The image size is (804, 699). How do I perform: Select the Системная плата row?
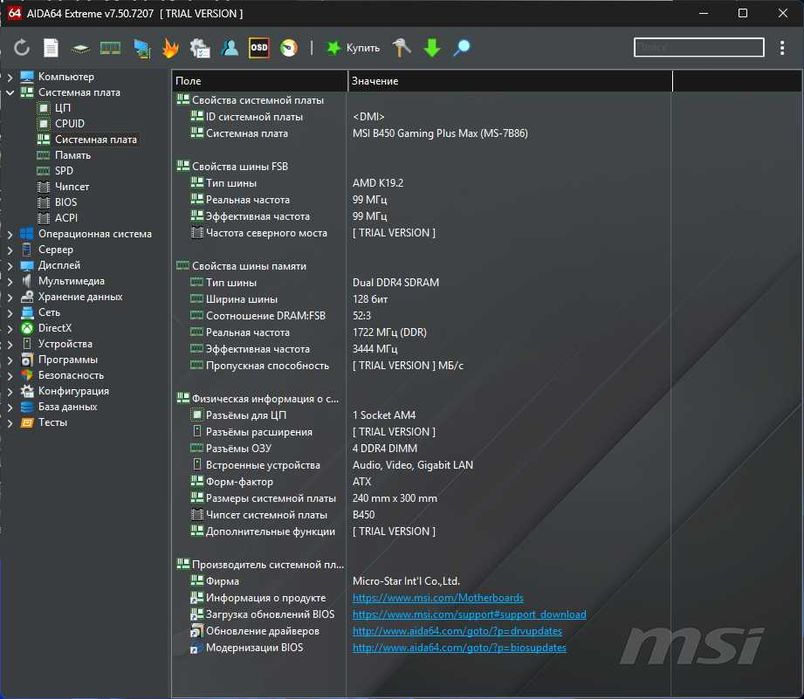pyautogui.click(x=421, y=133)
